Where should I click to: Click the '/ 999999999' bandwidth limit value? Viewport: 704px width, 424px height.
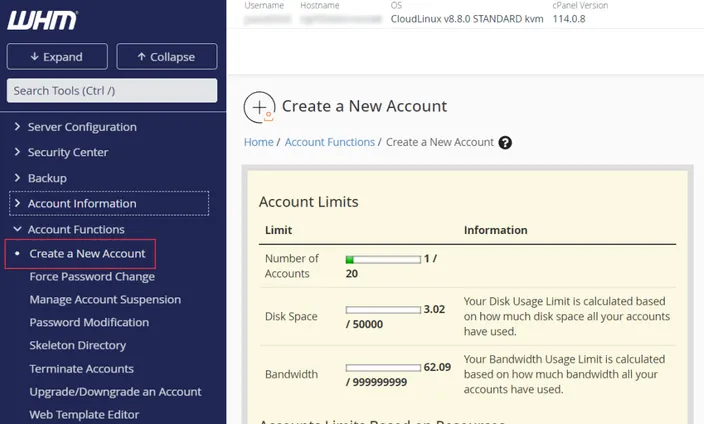pyautogui.click(x=376, y=382)
